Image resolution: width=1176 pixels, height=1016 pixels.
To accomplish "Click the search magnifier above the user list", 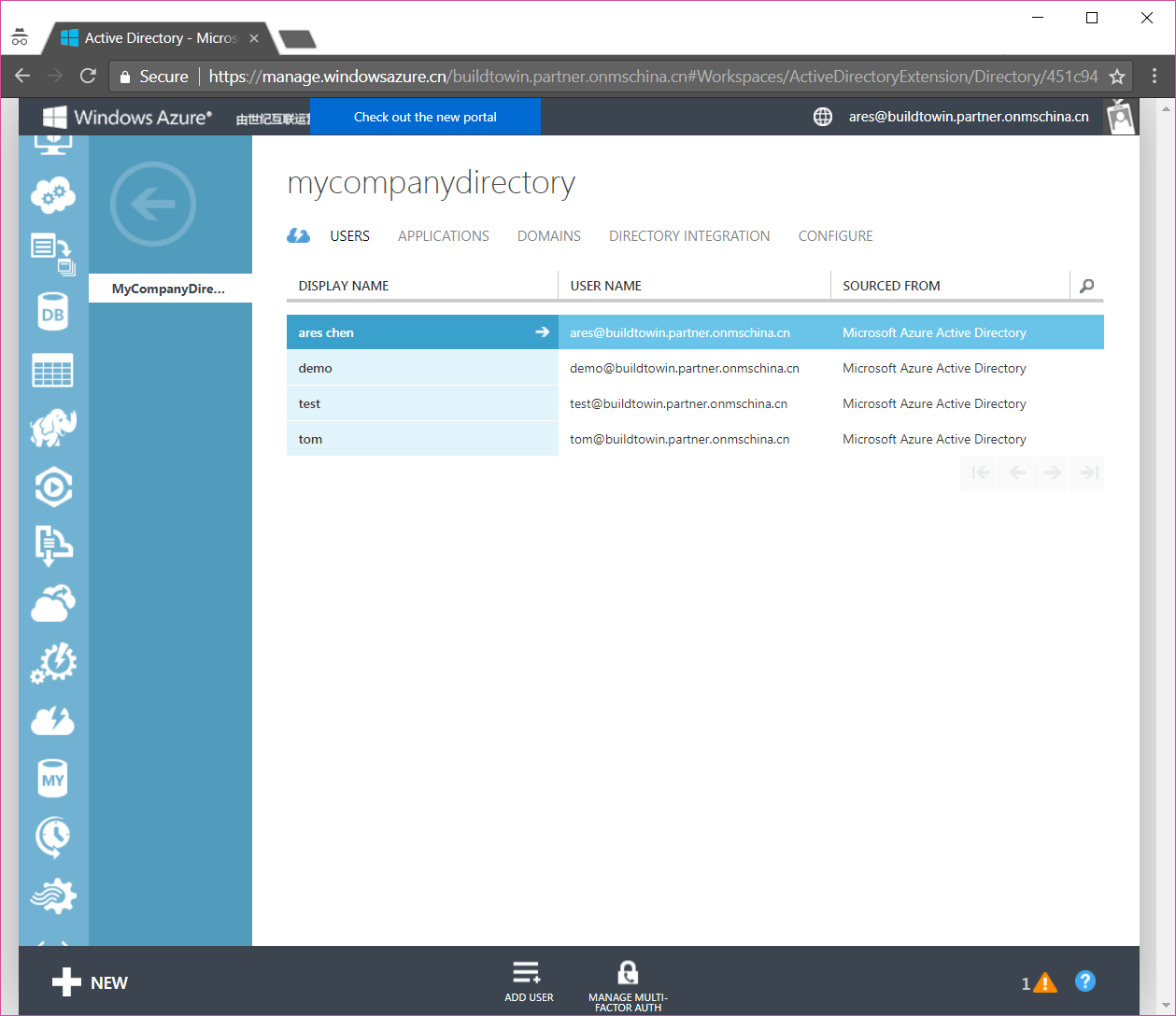I will [x=1085, y=287].
